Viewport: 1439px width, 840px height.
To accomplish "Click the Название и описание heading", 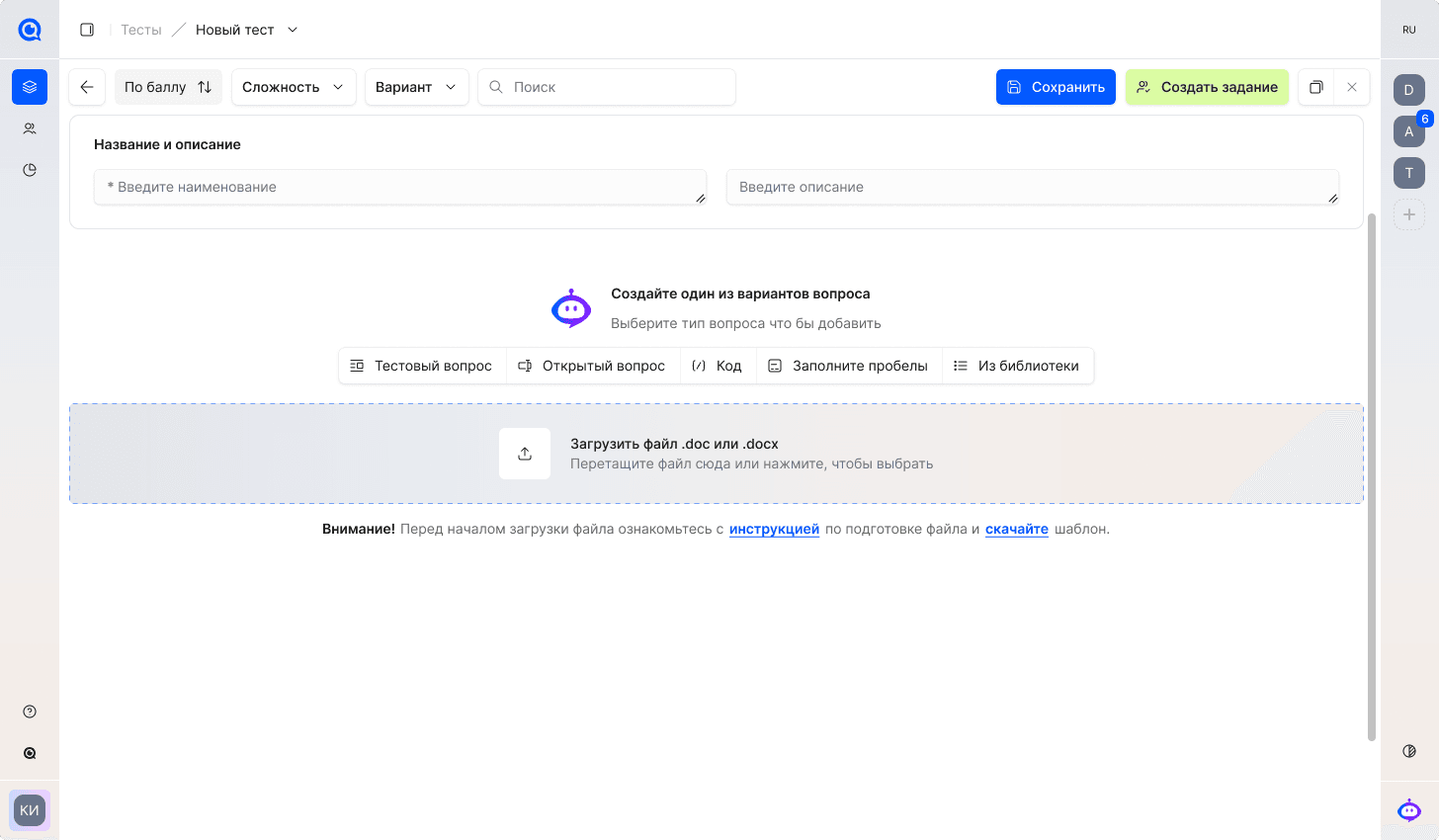I will coord(167,144).
